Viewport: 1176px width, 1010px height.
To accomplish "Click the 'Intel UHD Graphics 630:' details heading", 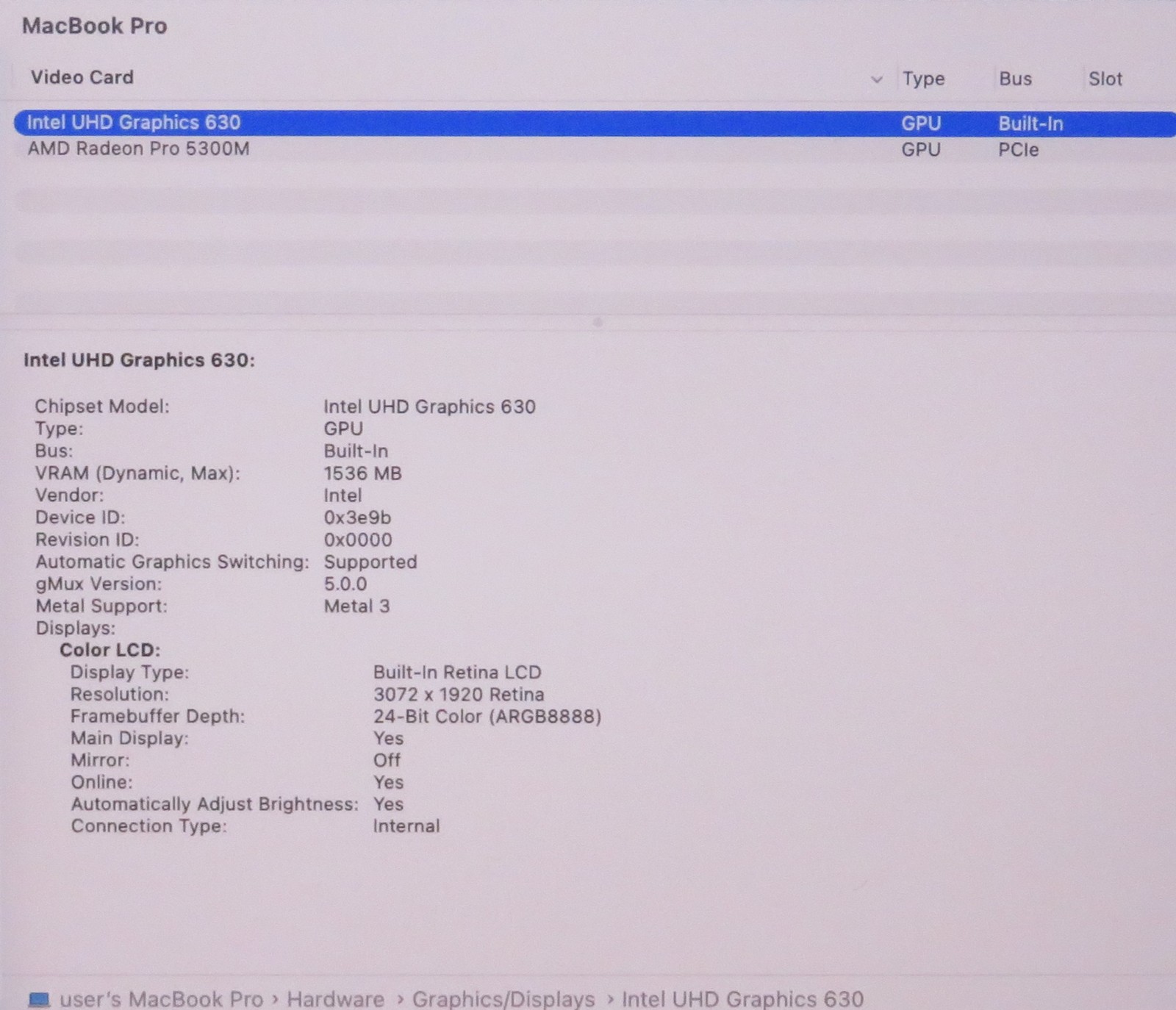I will [x=139, y=359].
